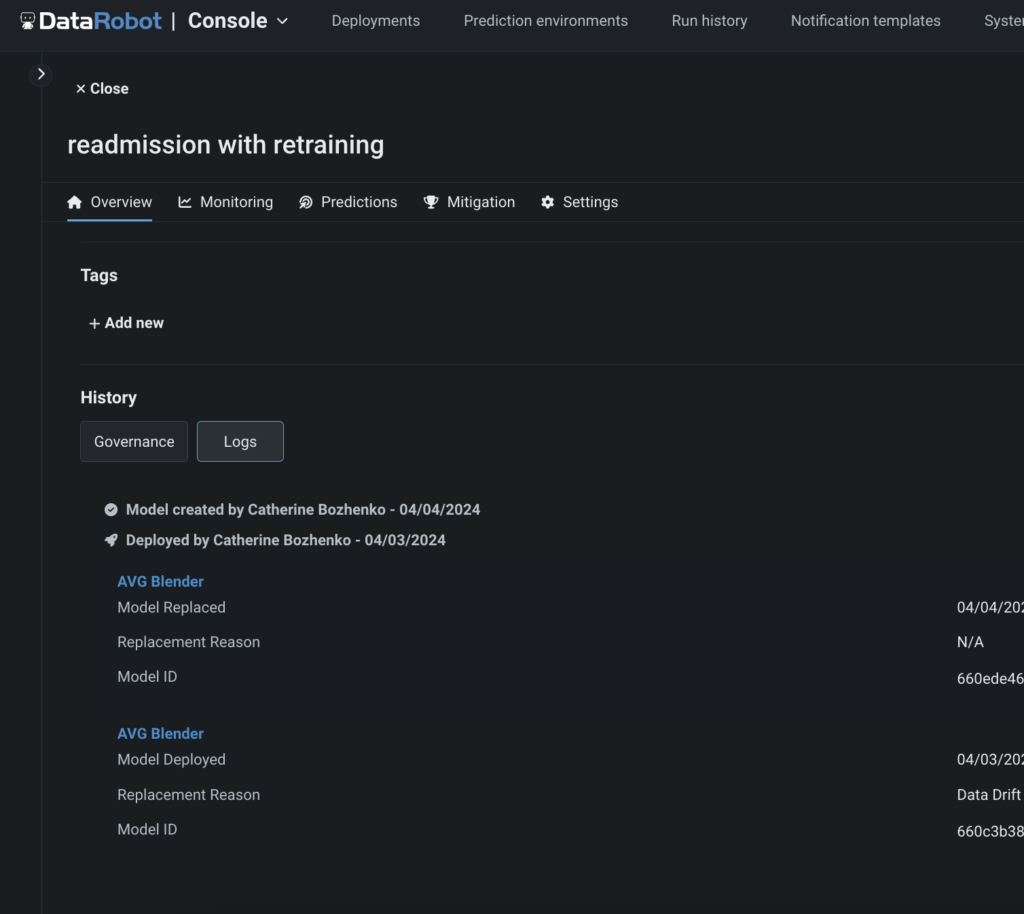
Task: Switch to the Governance history view
Action: tap(133, 441)
